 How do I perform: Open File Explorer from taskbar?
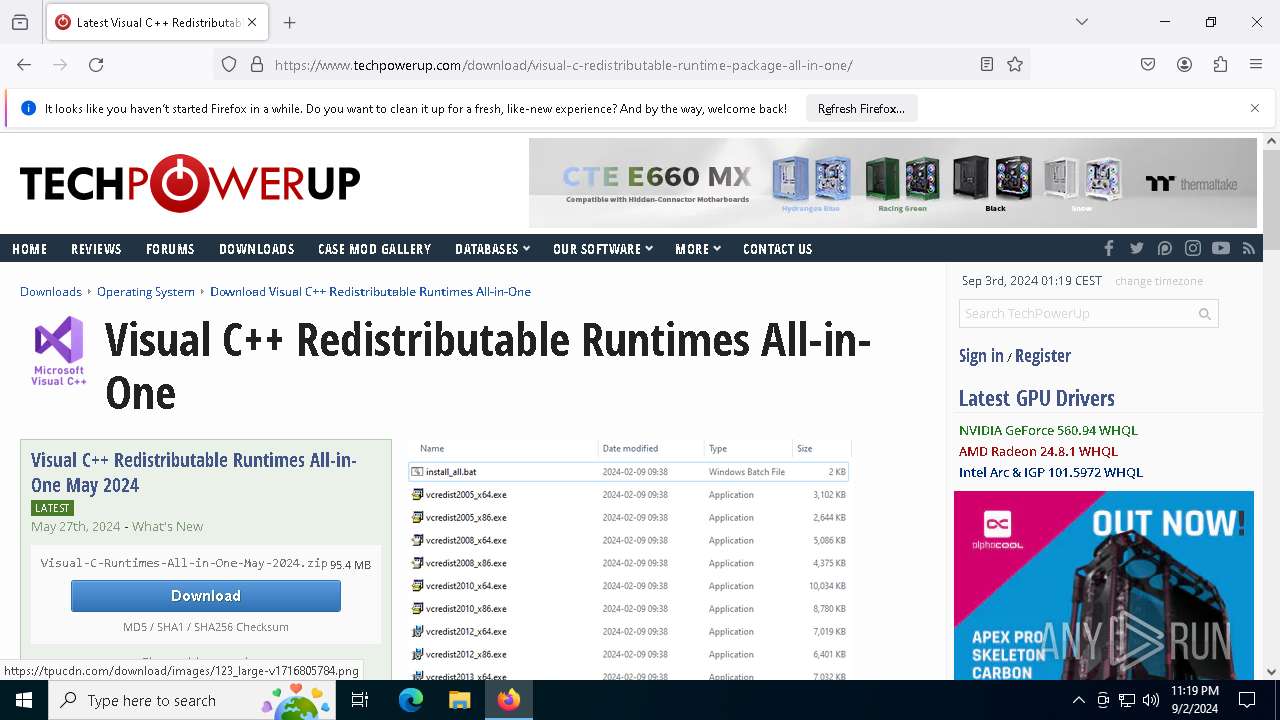coord(459,700)
